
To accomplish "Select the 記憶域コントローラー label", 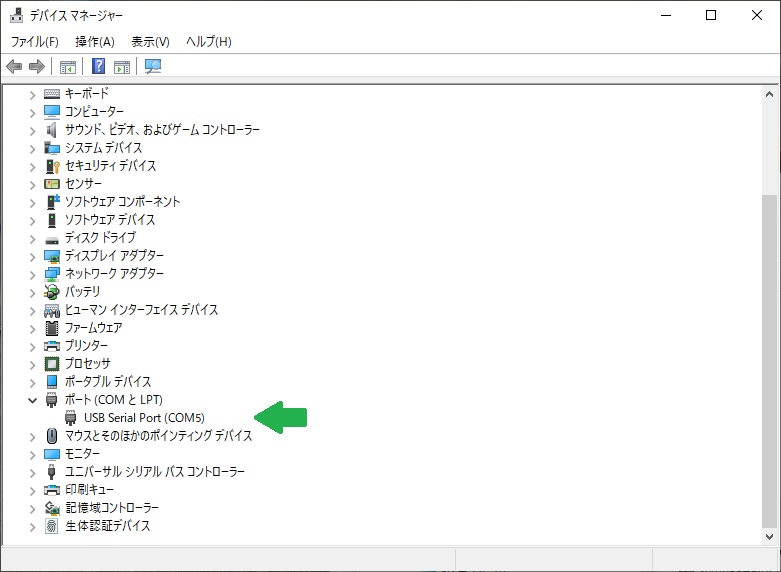I will click(x=112, y=508).
